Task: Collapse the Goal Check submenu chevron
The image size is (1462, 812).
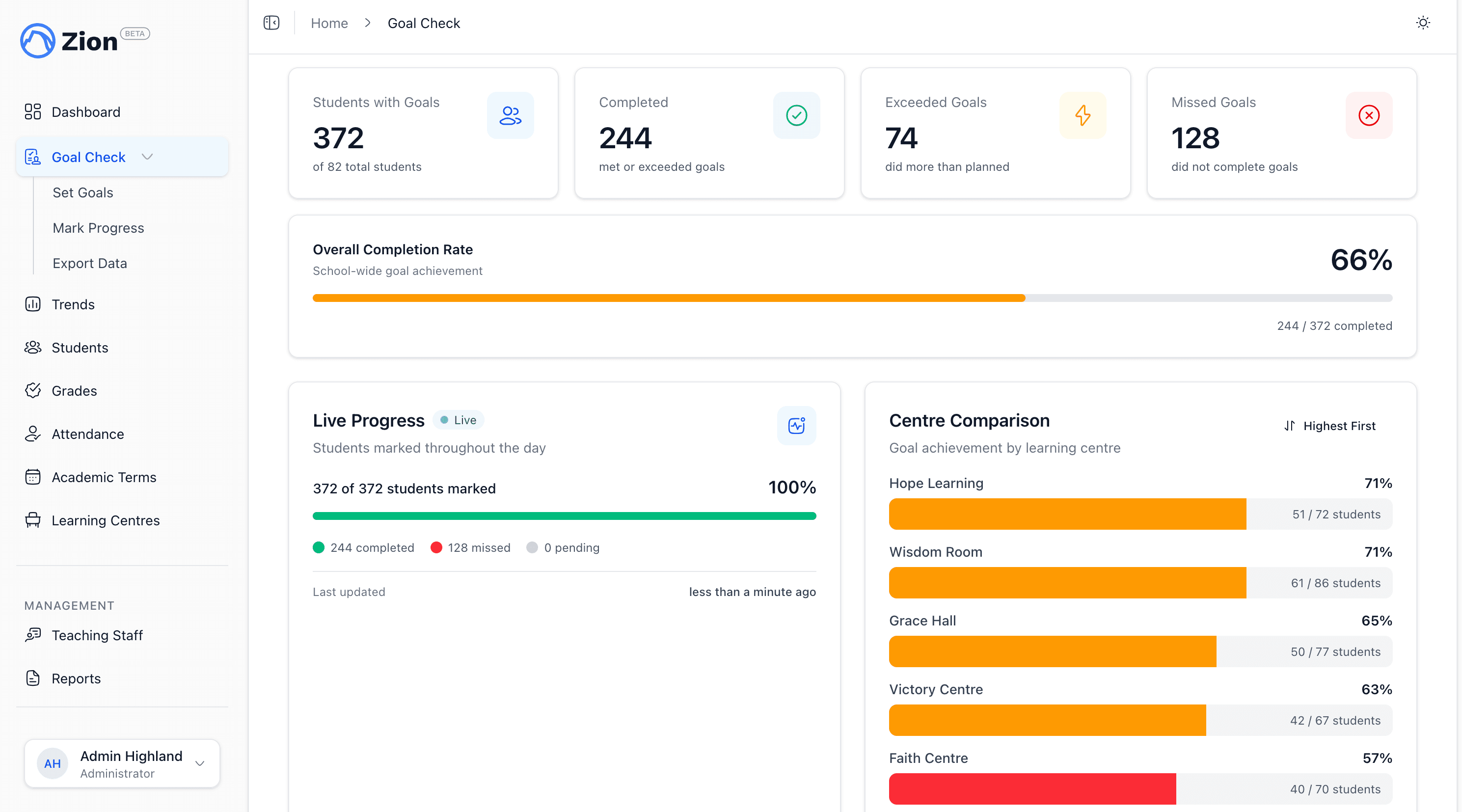Action: click(x=148, y=157)
